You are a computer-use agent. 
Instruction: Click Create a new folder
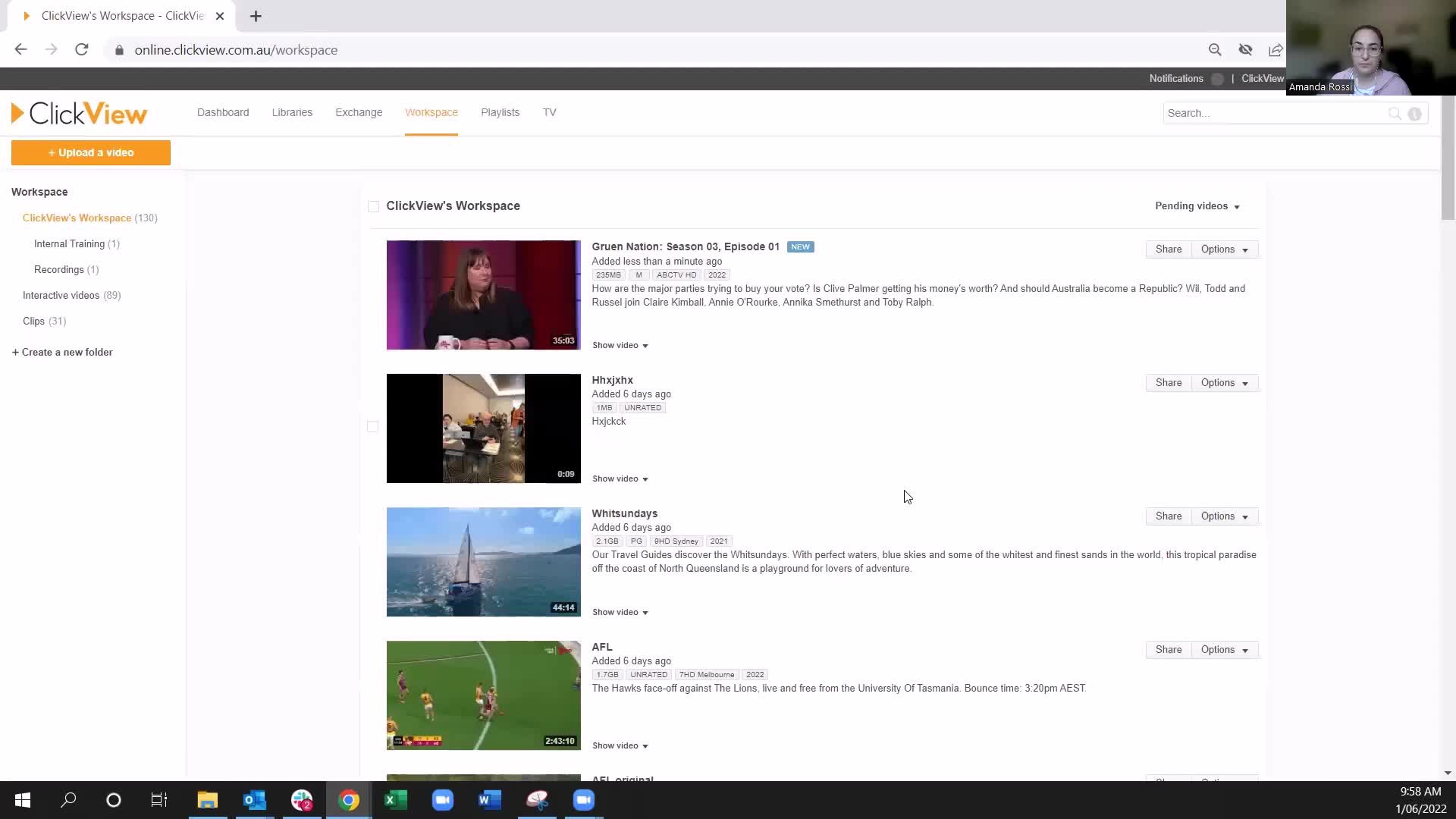point(62,352)
